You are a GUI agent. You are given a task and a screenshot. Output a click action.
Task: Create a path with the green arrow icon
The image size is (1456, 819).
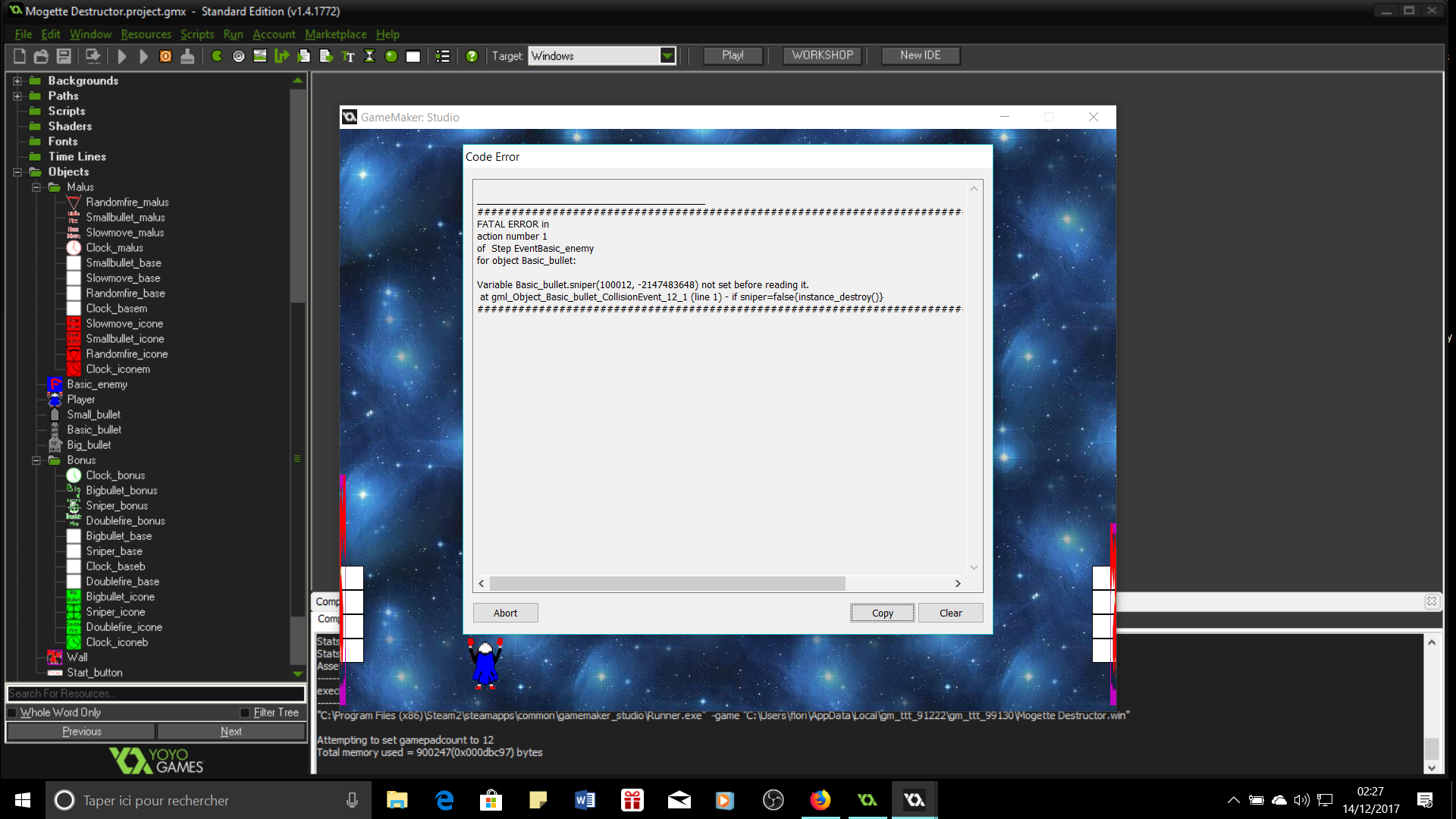pos(282,56)
